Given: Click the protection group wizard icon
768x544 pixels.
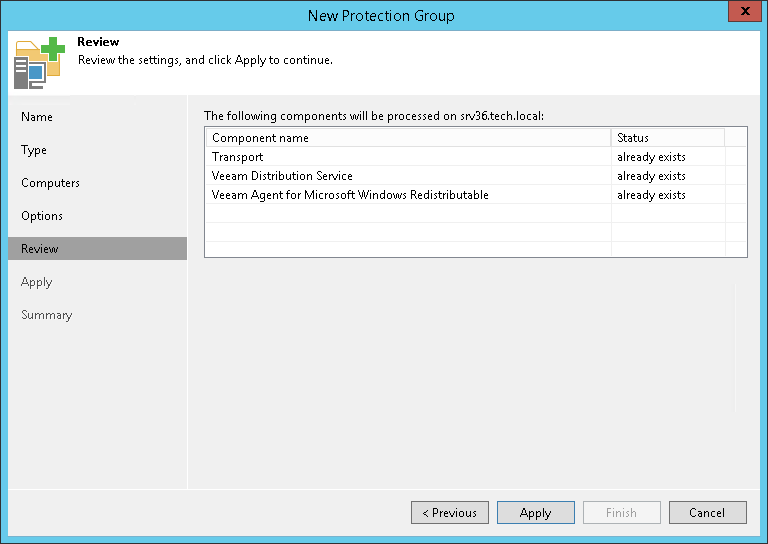Looking at the screenshot, I should pyautogui.click(x=39, y=62).
